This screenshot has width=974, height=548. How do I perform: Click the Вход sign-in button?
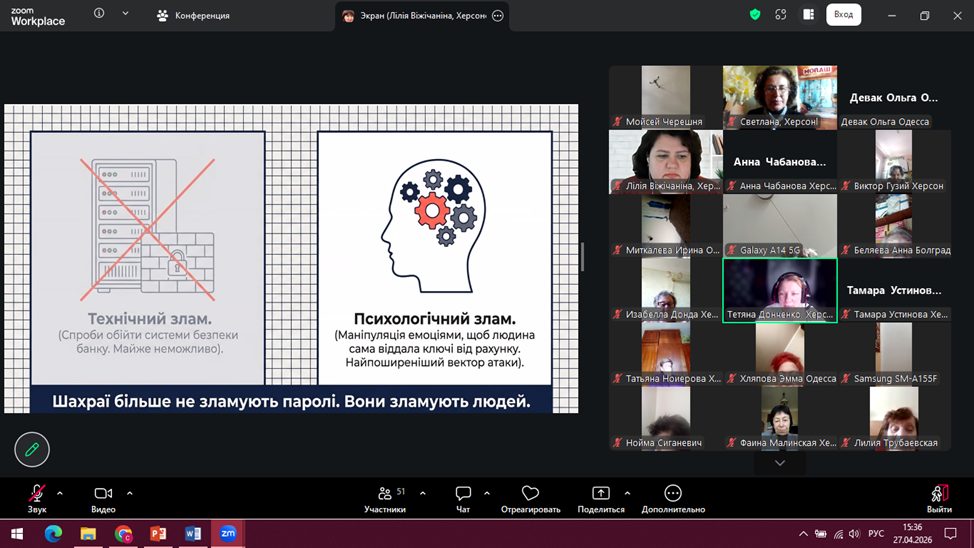coord(843,15)
